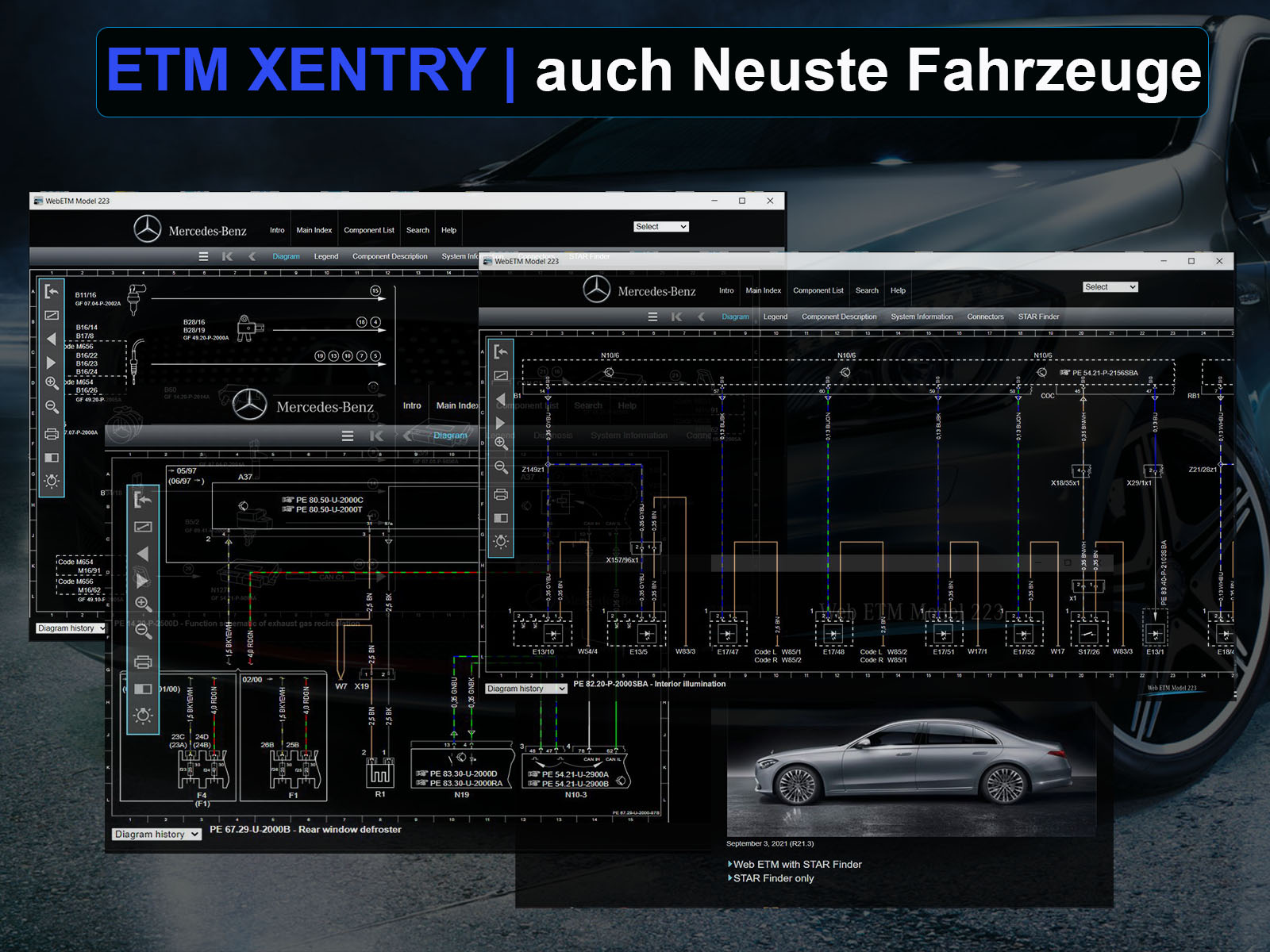Open Select dropdown in left window
The height and width of the screenshot is (952, 1270).
pyautogui.click(x=661, y=227)
